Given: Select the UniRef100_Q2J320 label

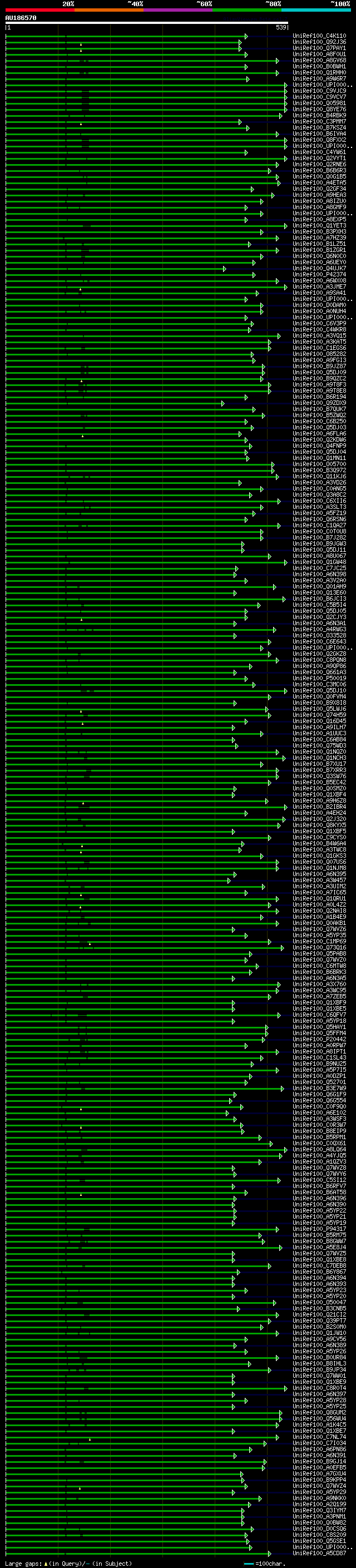Looking at the screenshot, I should pyautogui.click(x=319, y=819).
